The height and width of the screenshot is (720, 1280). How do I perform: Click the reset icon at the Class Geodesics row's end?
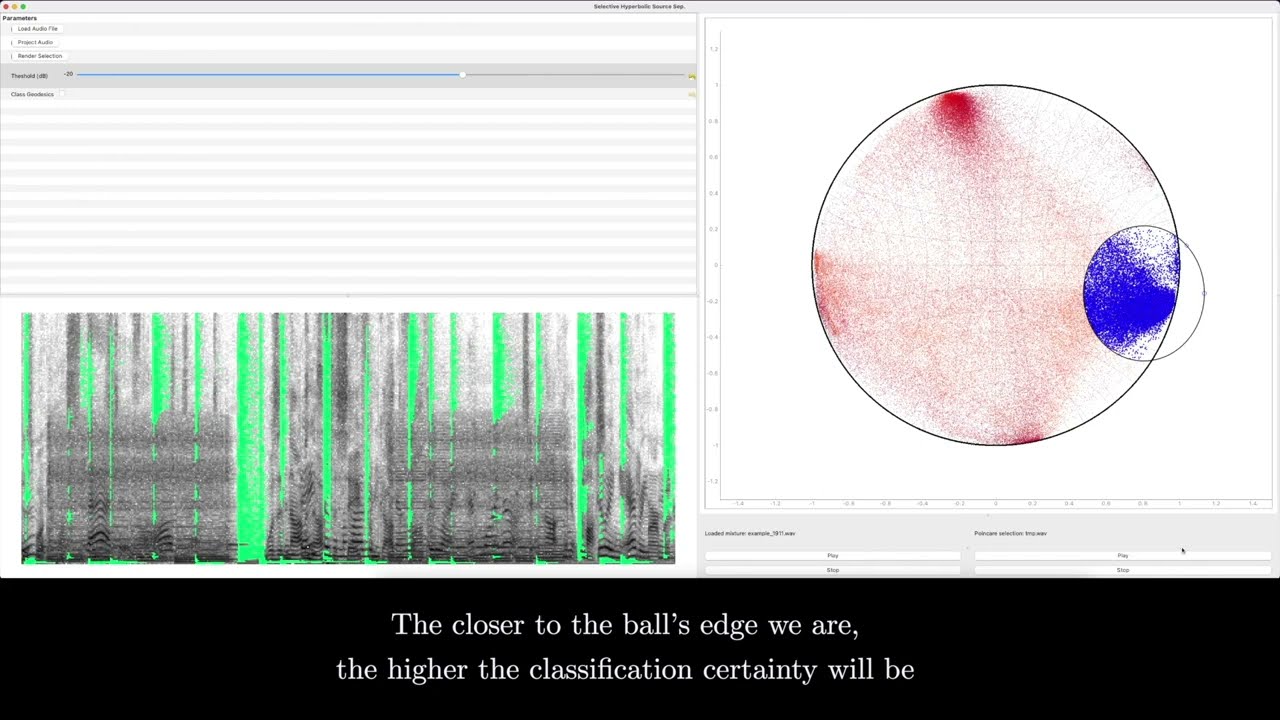click(692, 94)
